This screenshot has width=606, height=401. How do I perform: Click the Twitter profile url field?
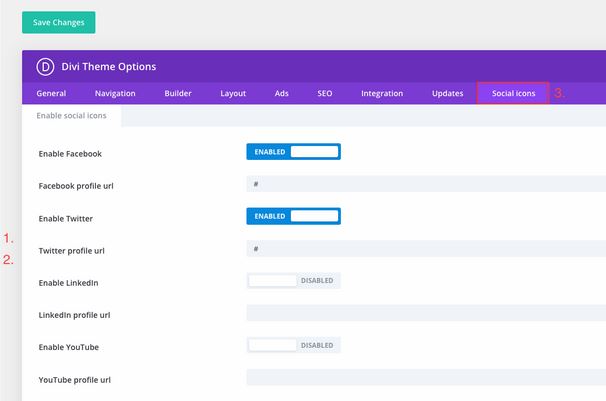(426, 248)
